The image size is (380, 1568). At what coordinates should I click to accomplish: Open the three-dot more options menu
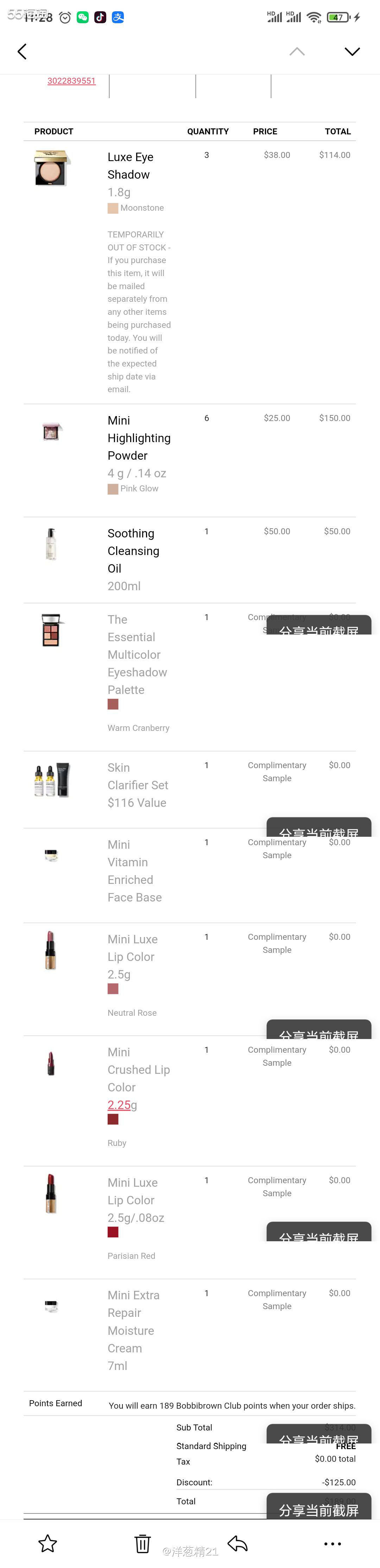pyautogui.click(x=332, y=1543)
